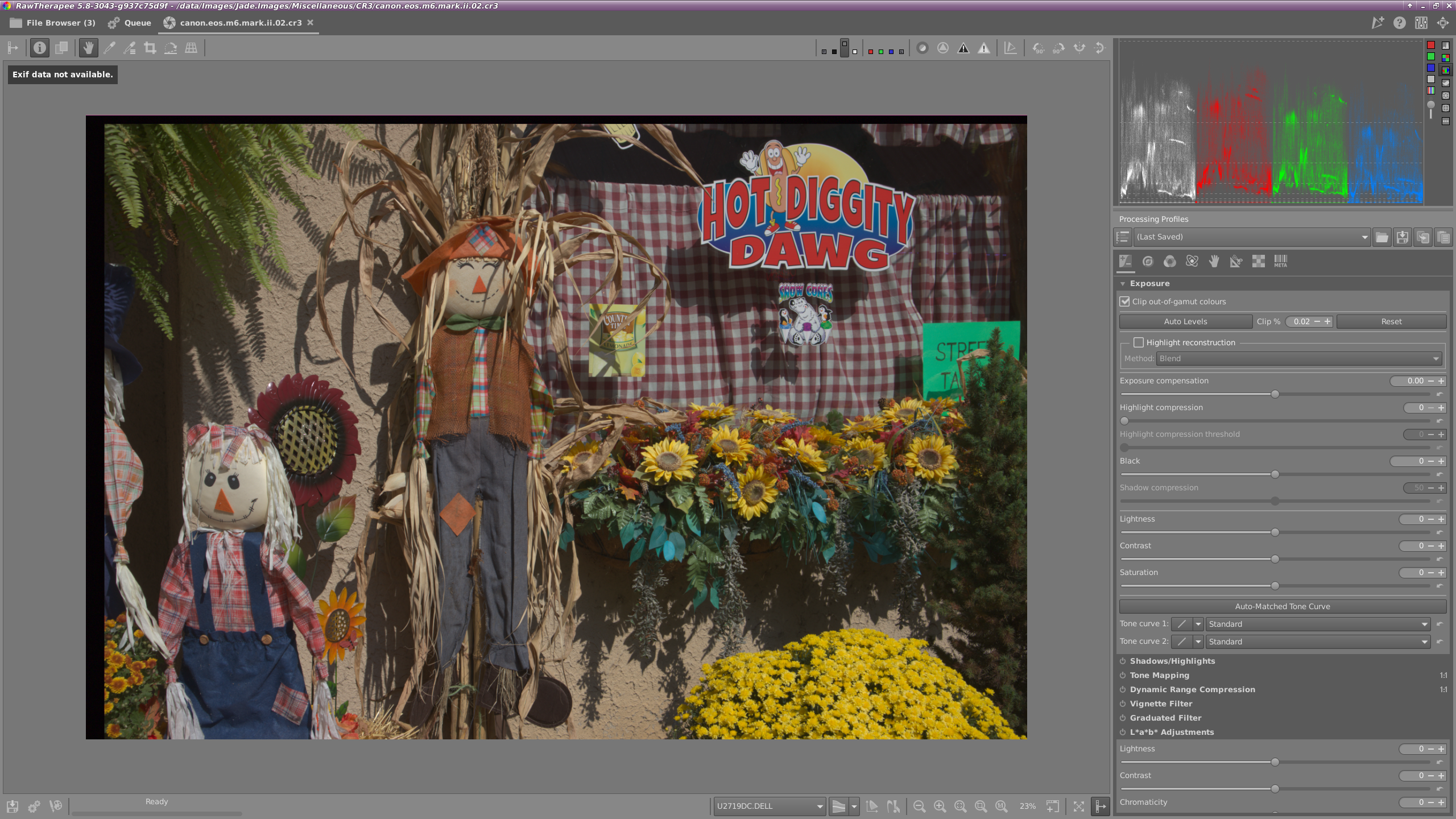Click the Saturation slider handle

(x=1275, y=586)
